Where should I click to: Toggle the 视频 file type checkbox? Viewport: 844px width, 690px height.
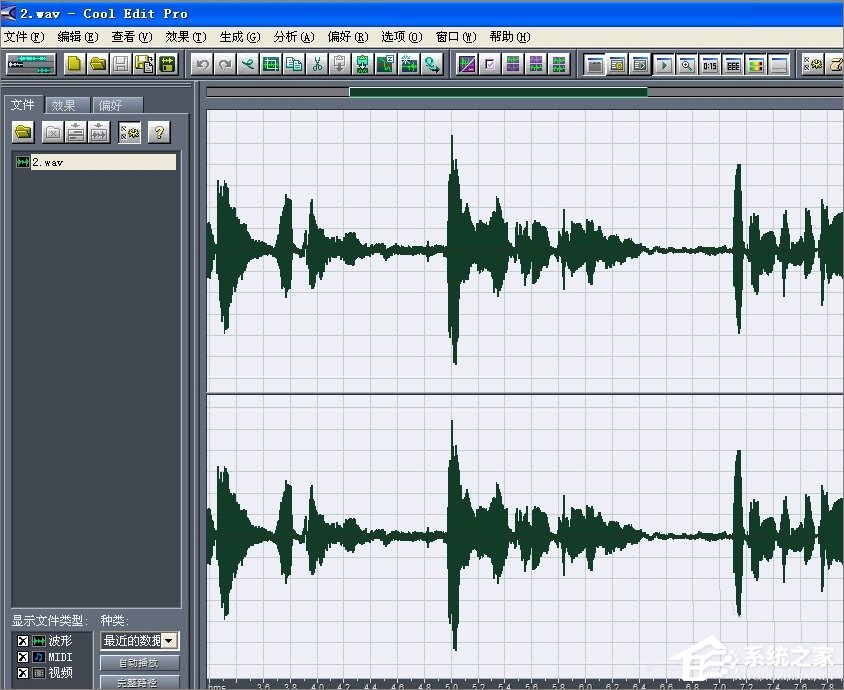(x=22, y=673)
